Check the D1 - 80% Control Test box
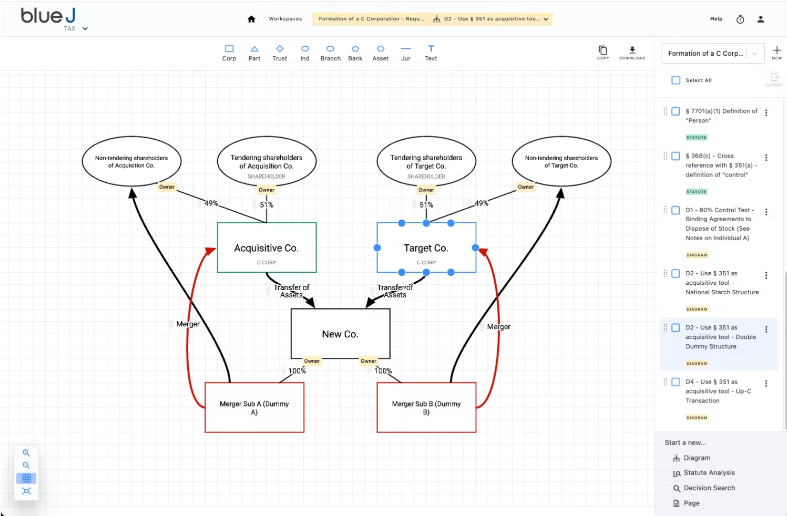787x516 pixels. coord(676,210)
